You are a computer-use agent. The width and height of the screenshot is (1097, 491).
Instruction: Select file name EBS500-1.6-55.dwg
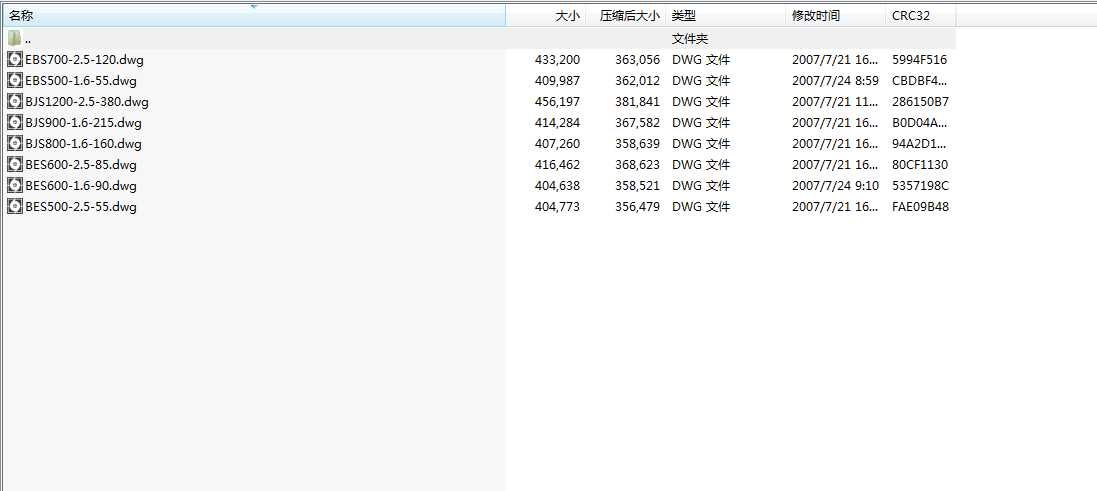tap(80, 80)
